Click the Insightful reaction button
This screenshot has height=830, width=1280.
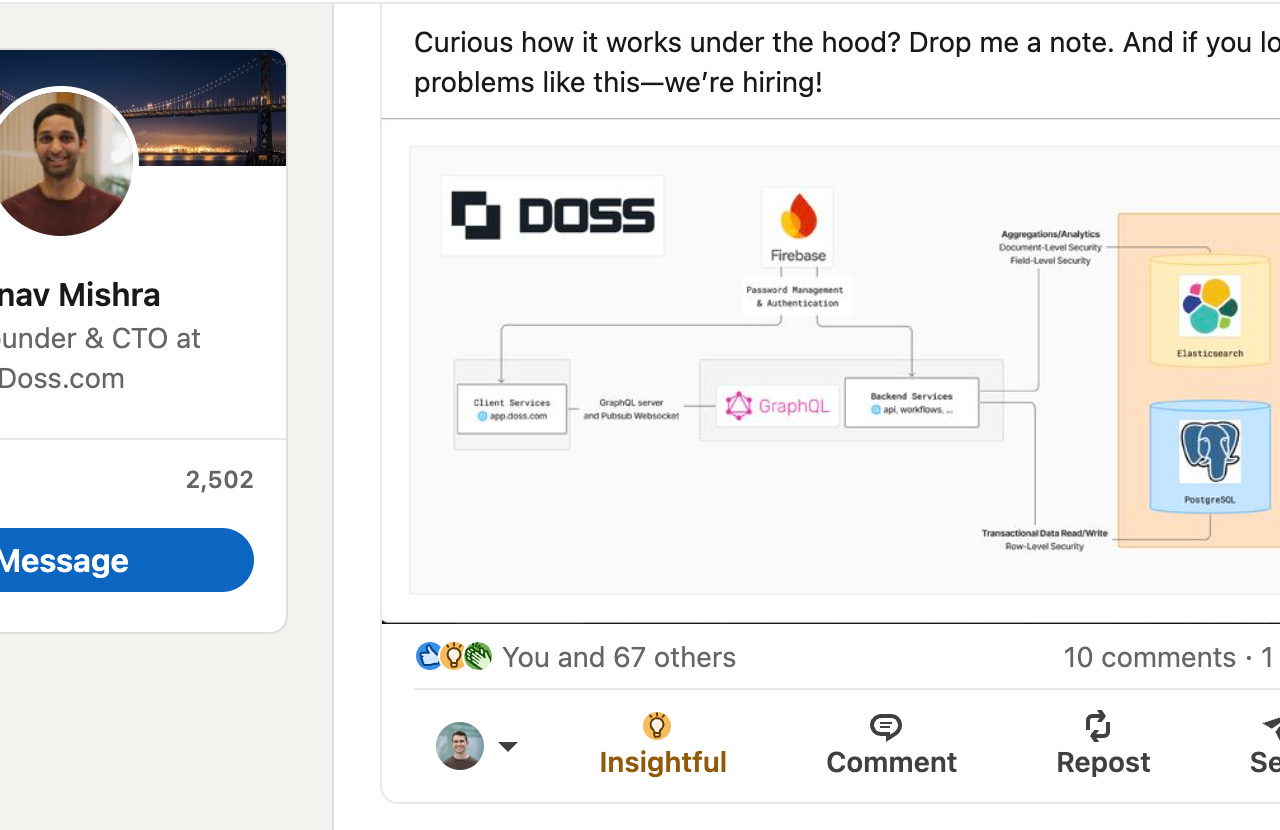click(x=663, y=745)
